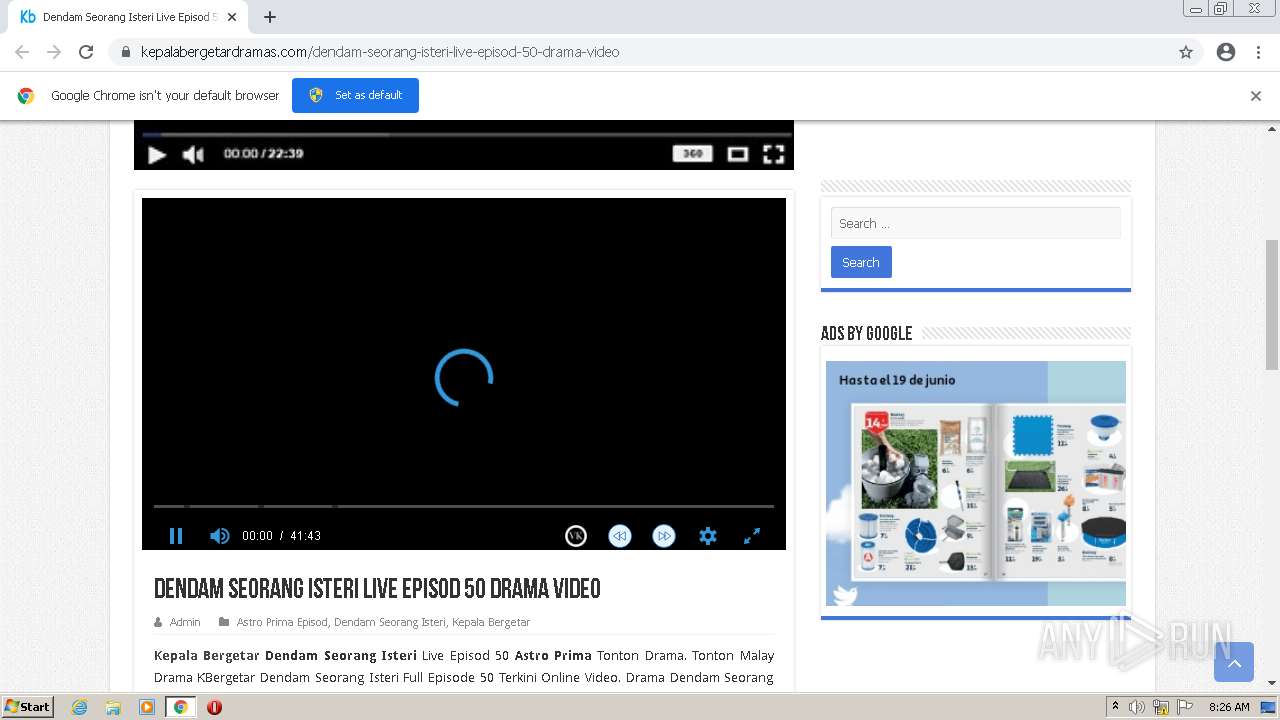Click the blue Search button
Image resolution: width=1280 pixels, height=720 pixels.
click(861, 262)
